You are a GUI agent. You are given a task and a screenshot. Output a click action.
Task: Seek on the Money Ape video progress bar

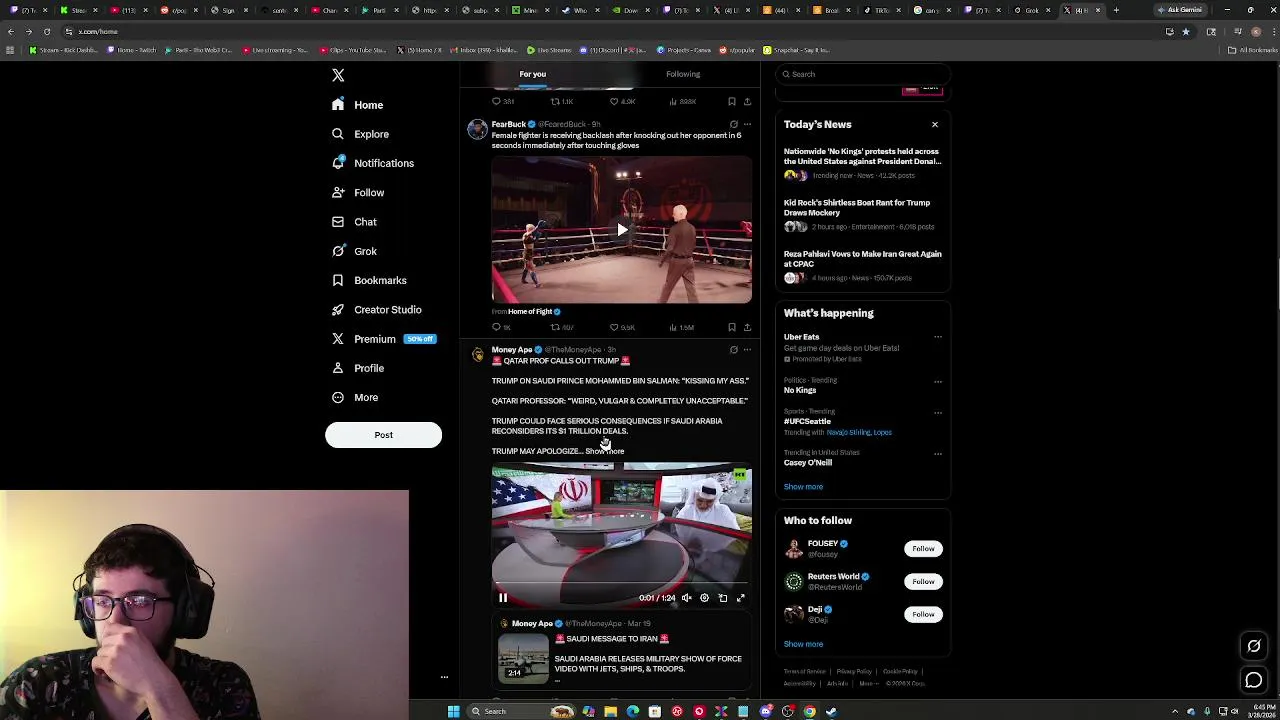coord(621,583)
